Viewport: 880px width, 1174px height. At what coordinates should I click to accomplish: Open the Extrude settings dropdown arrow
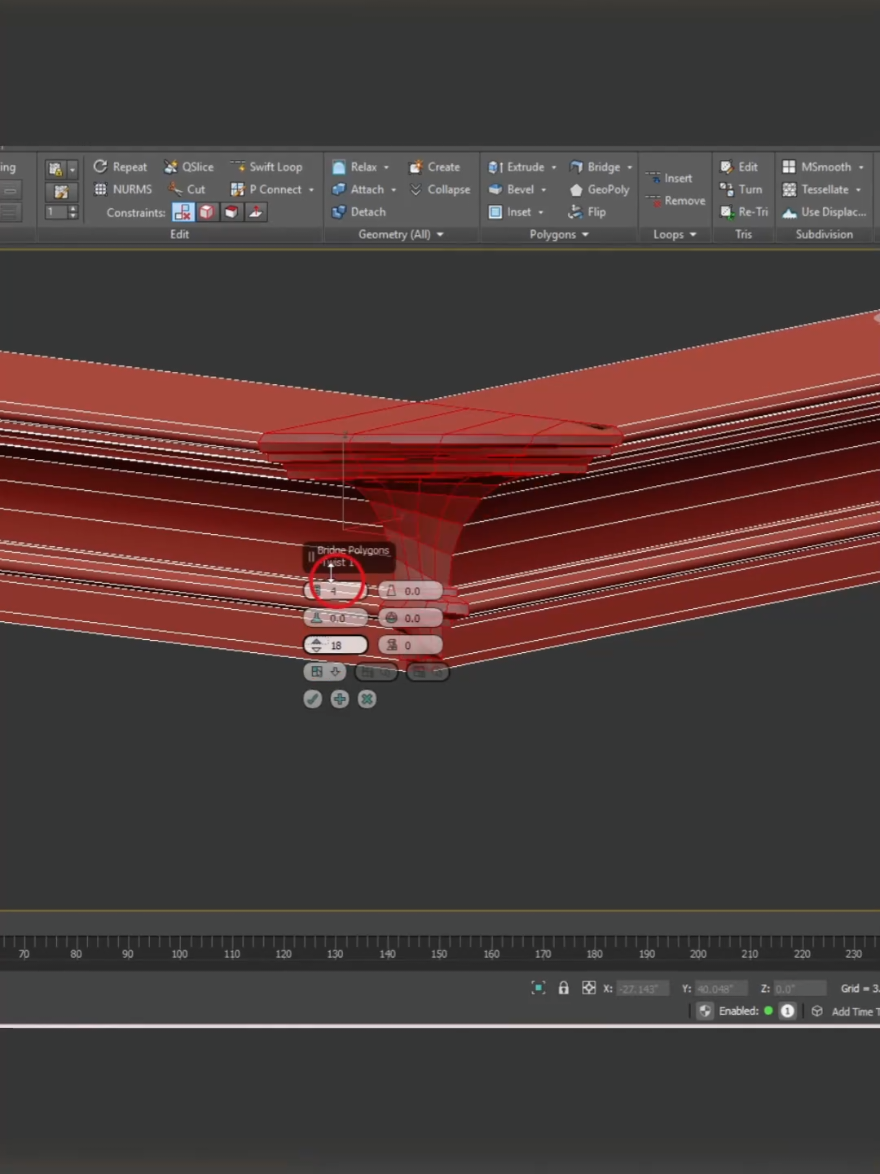click(x=554, y=168)
